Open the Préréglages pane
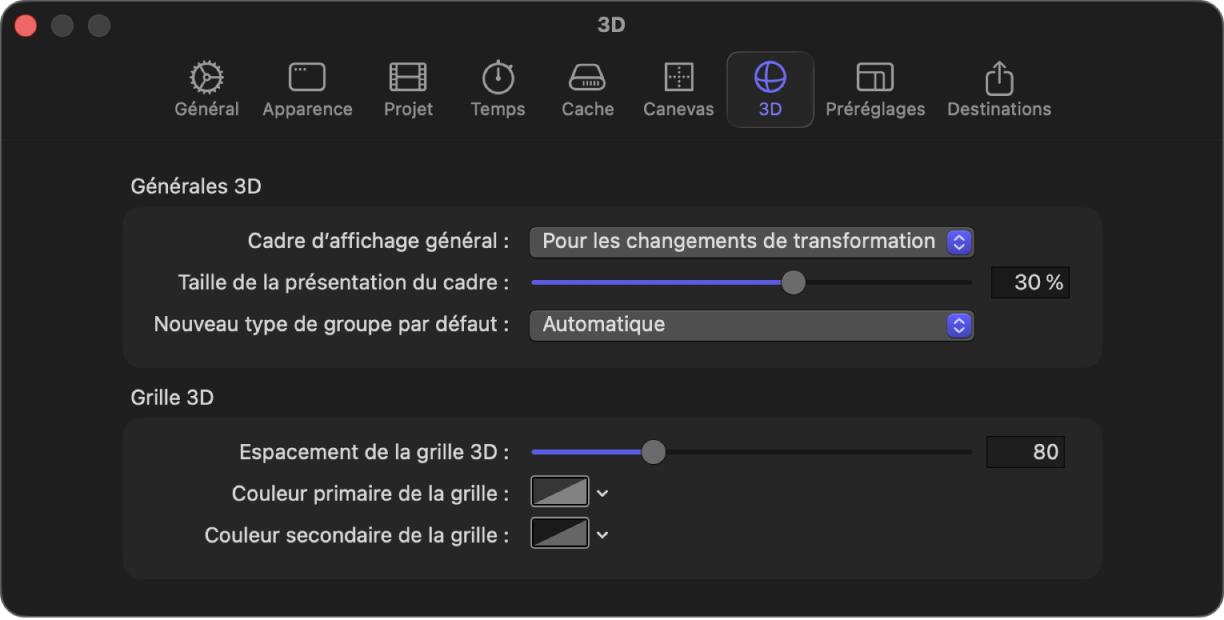The width and height of the screenshot is (1224, 620). click(875, 89)
